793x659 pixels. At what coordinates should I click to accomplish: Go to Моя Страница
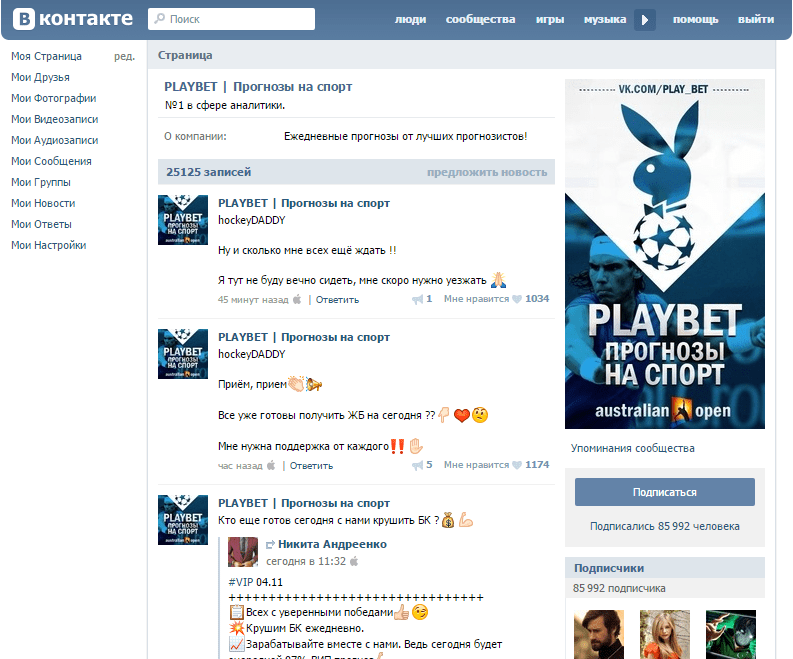click(x=47, y=56)
